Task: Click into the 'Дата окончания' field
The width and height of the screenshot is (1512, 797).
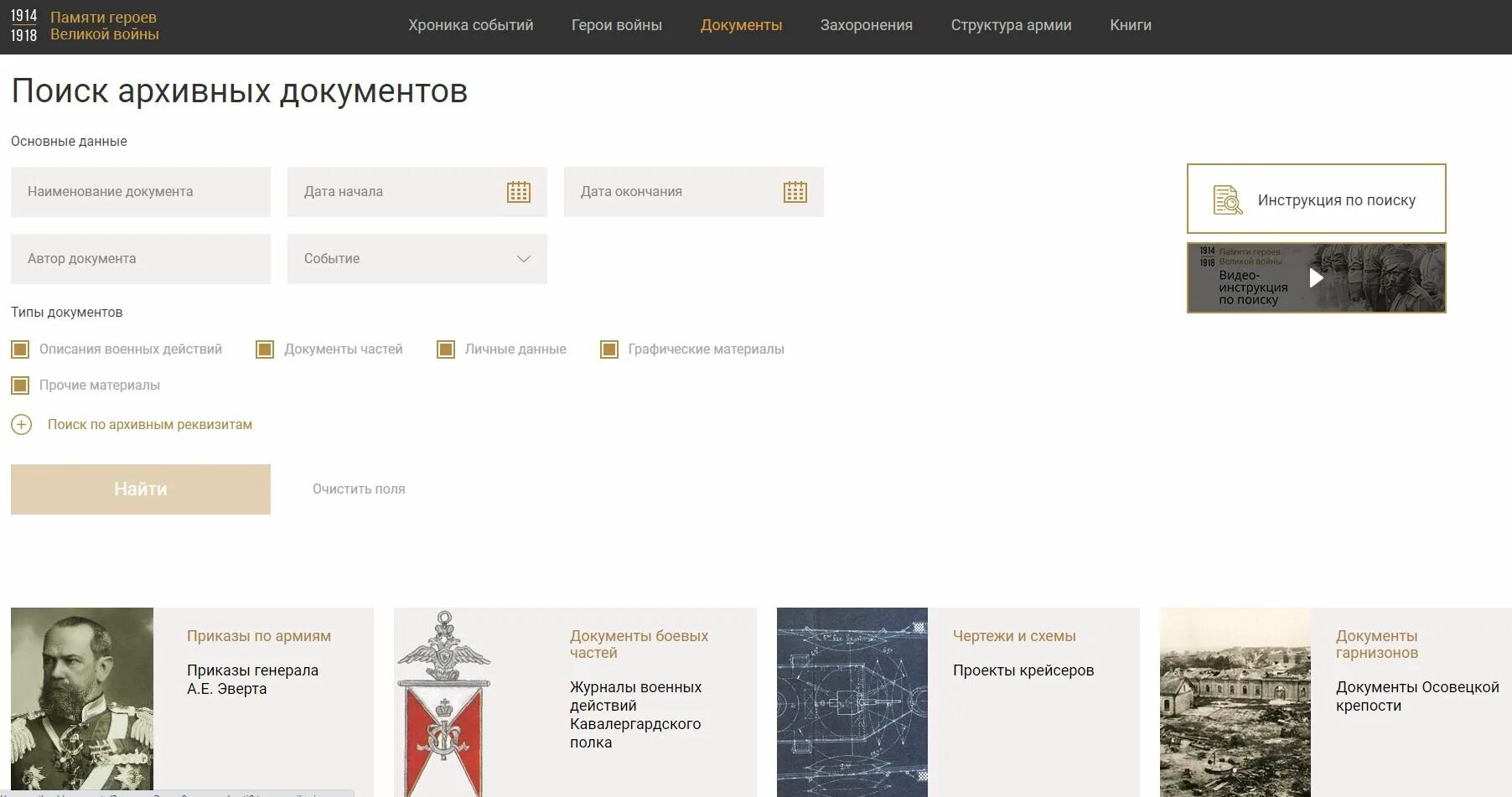Action: click(694, 192)
